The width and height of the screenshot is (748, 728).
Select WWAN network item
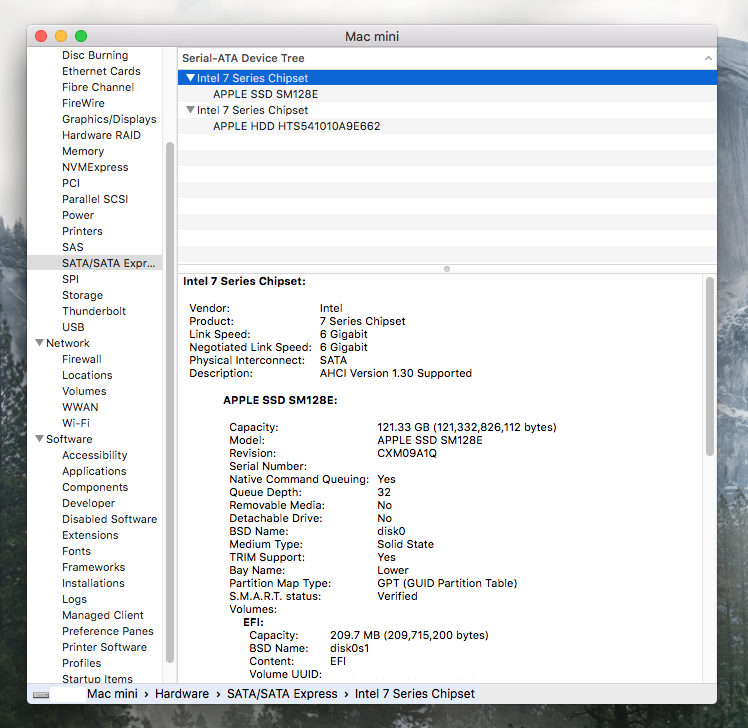pyautogui.click(x=80, y=407)
